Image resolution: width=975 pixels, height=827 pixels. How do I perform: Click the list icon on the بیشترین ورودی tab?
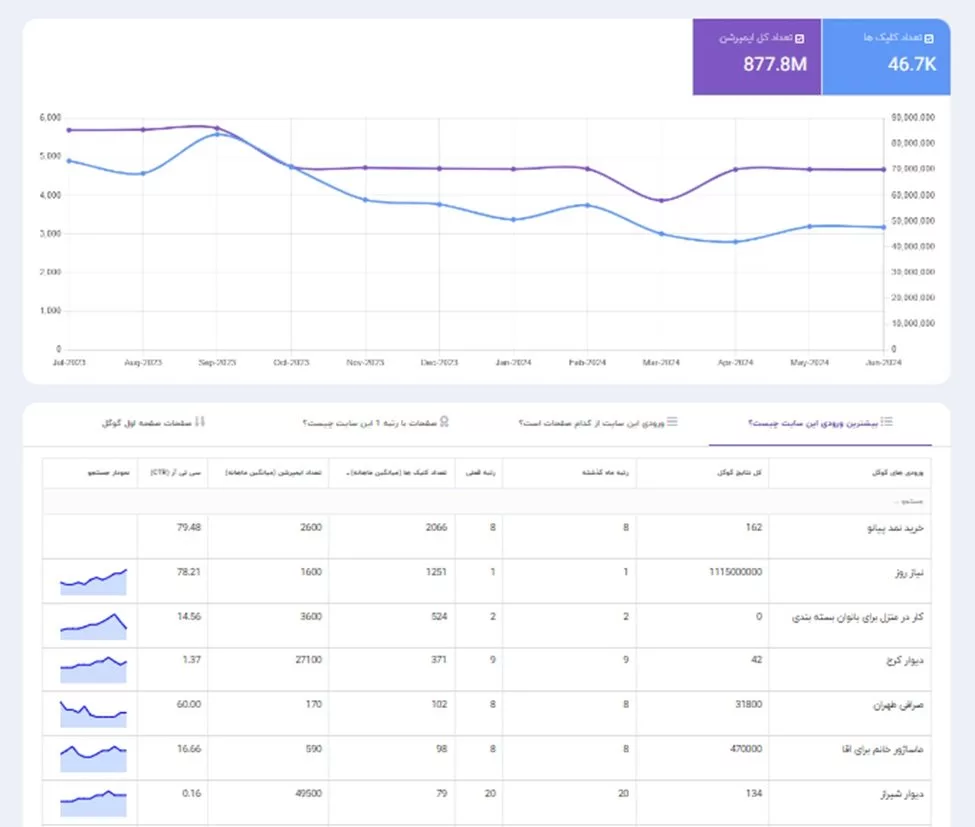[887, 422]
